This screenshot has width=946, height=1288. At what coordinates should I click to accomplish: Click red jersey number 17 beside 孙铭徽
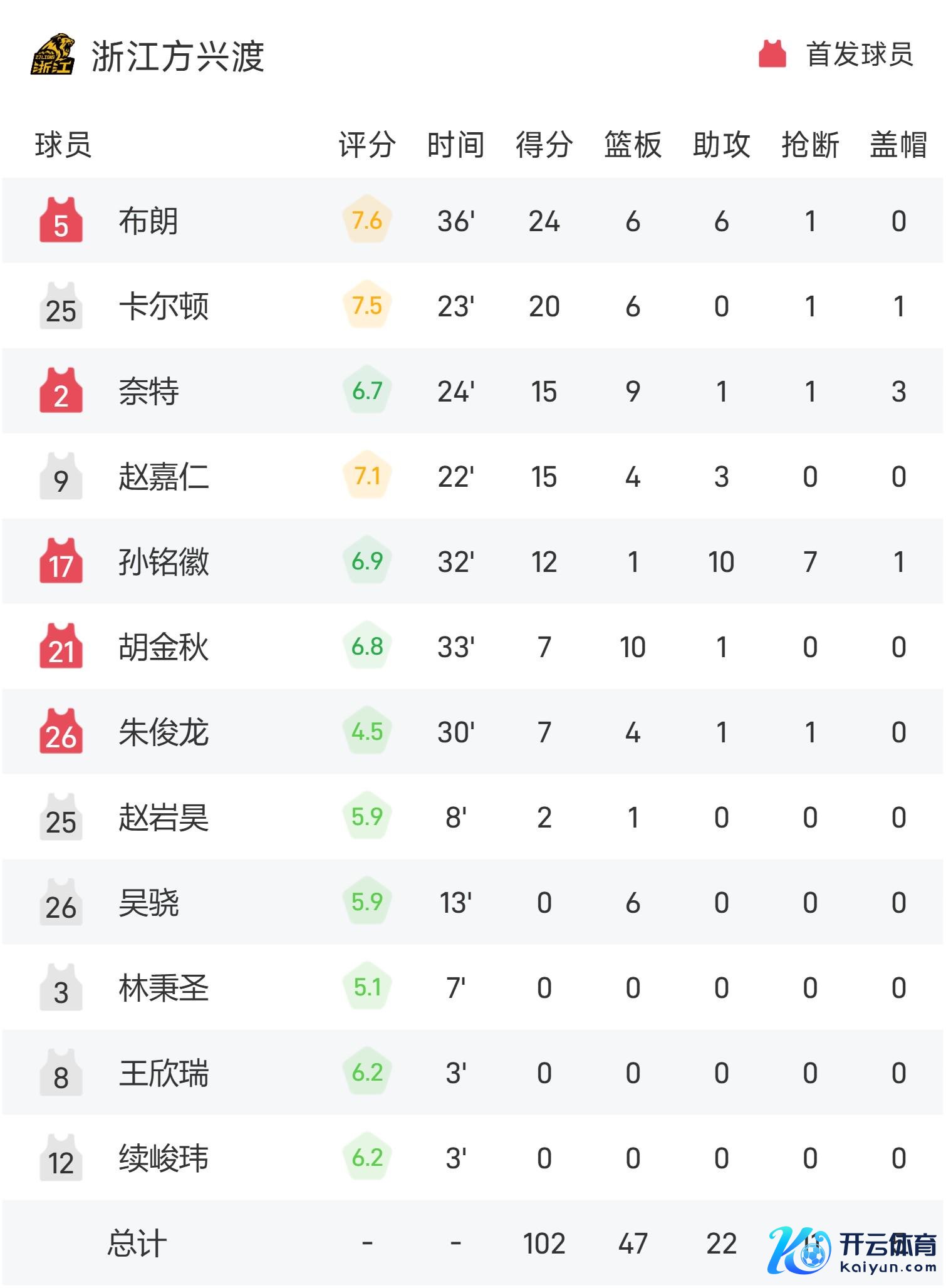61,561
